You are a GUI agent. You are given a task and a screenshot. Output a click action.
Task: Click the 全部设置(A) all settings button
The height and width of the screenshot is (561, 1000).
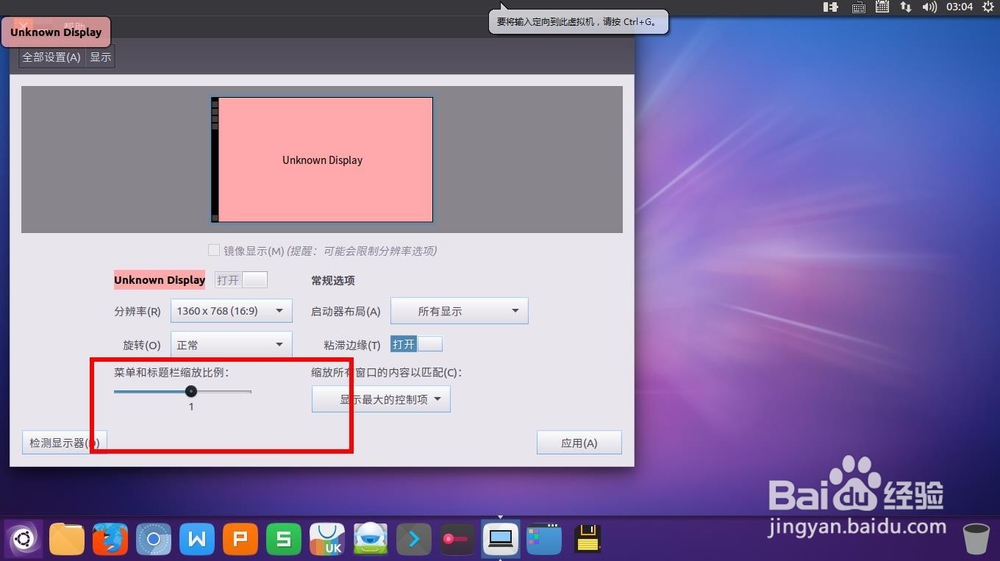pyautogui.click(x=51, y=57)
